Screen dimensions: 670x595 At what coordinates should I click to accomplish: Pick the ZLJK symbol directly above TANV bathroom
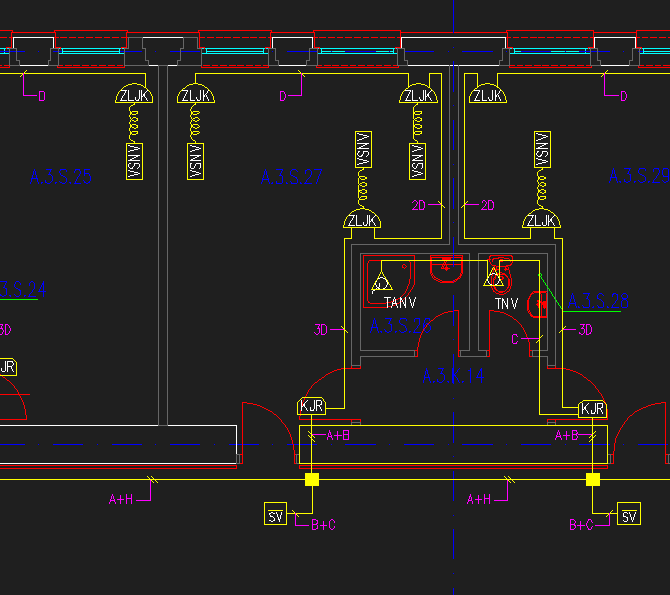click(362, 220)
